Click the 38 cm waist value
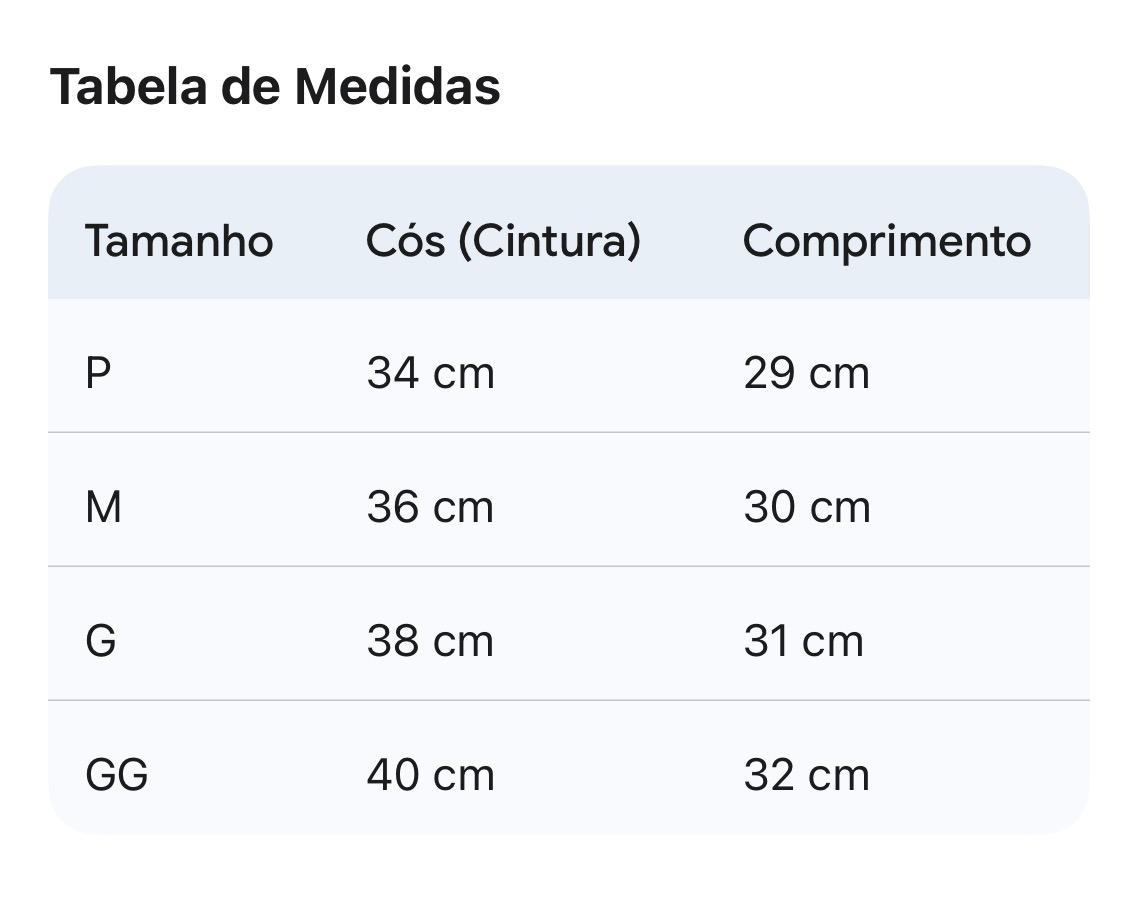 click(x=430, y=641)
